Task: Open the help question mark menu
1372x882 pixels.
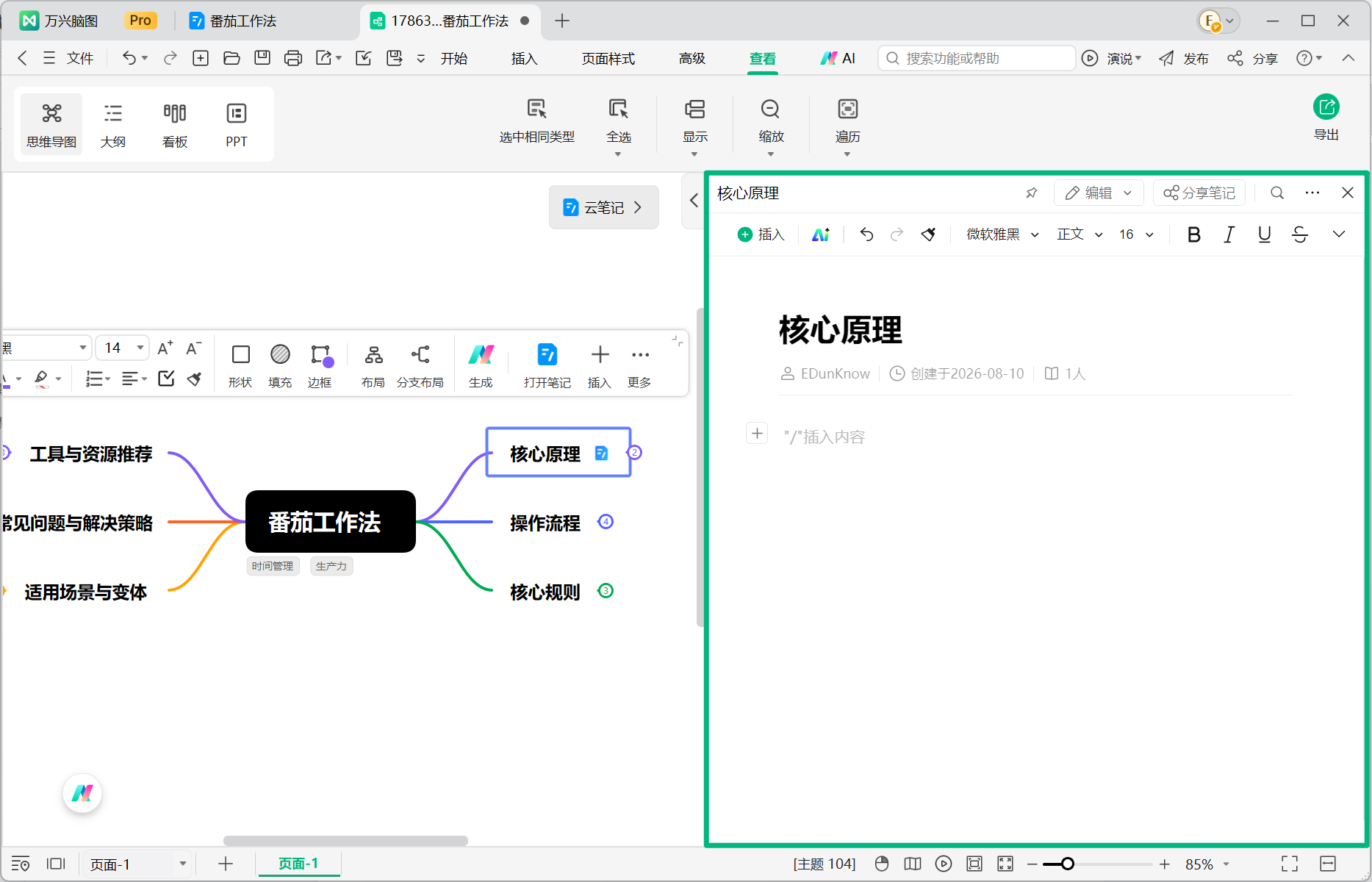Action: click(1309, 58)
